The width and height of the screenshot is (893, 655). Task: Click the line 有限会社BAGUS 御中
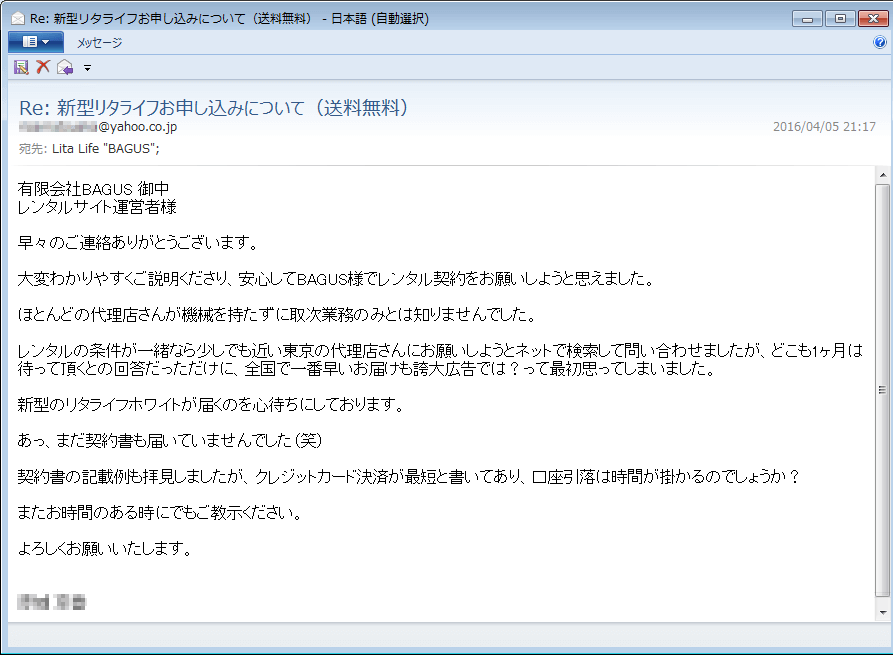[x=93, y=189]
